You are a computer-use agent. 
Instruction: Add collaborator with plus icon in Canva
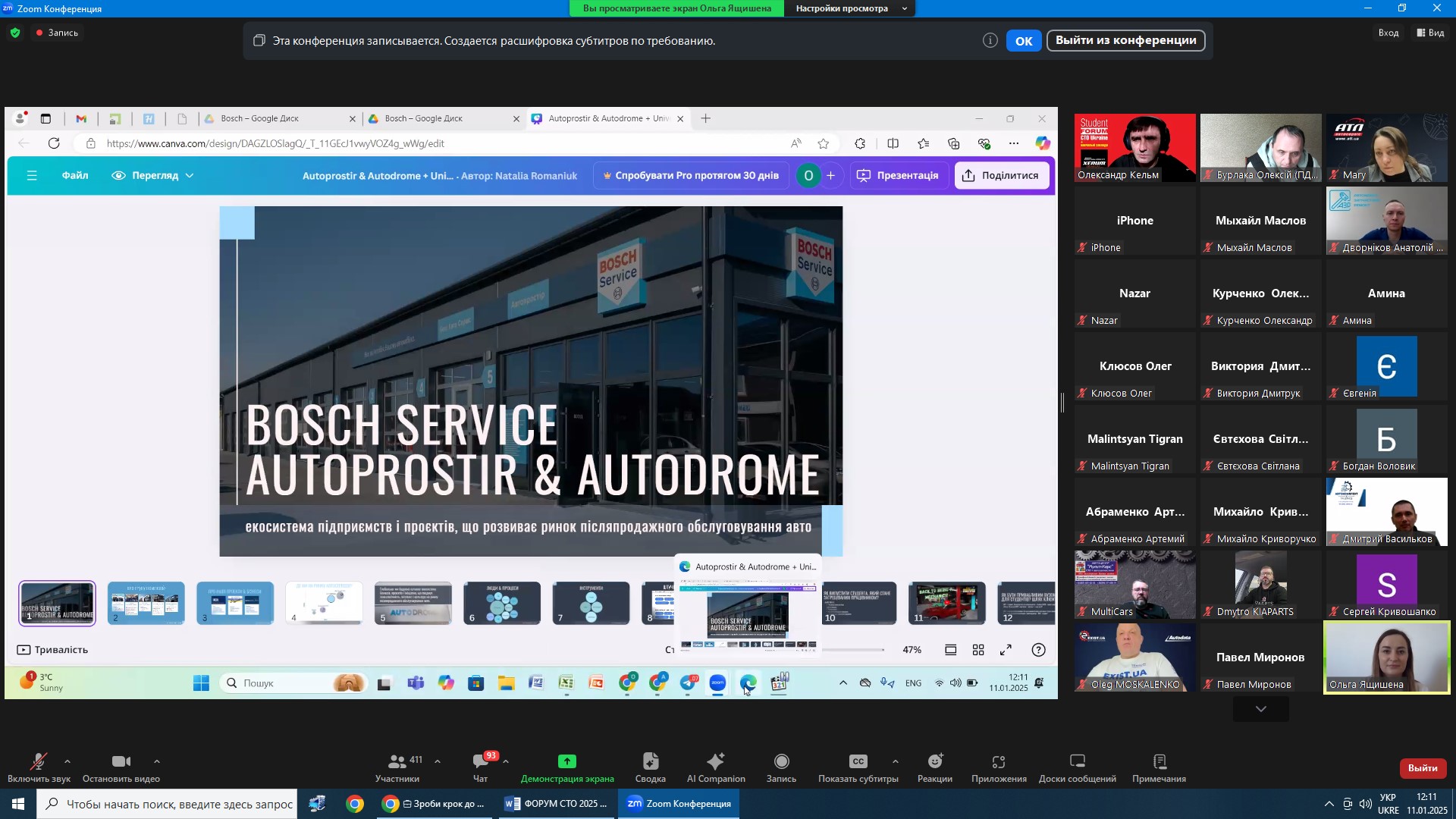tap(831, 176)
